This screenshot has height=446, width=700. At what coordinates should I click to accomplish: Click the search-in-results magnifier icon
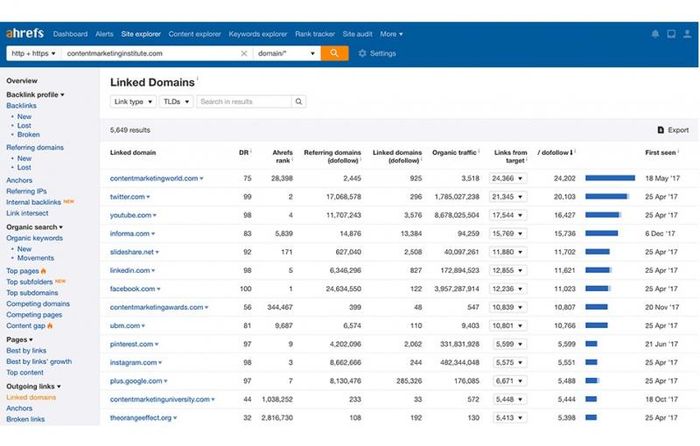[299, 102]
